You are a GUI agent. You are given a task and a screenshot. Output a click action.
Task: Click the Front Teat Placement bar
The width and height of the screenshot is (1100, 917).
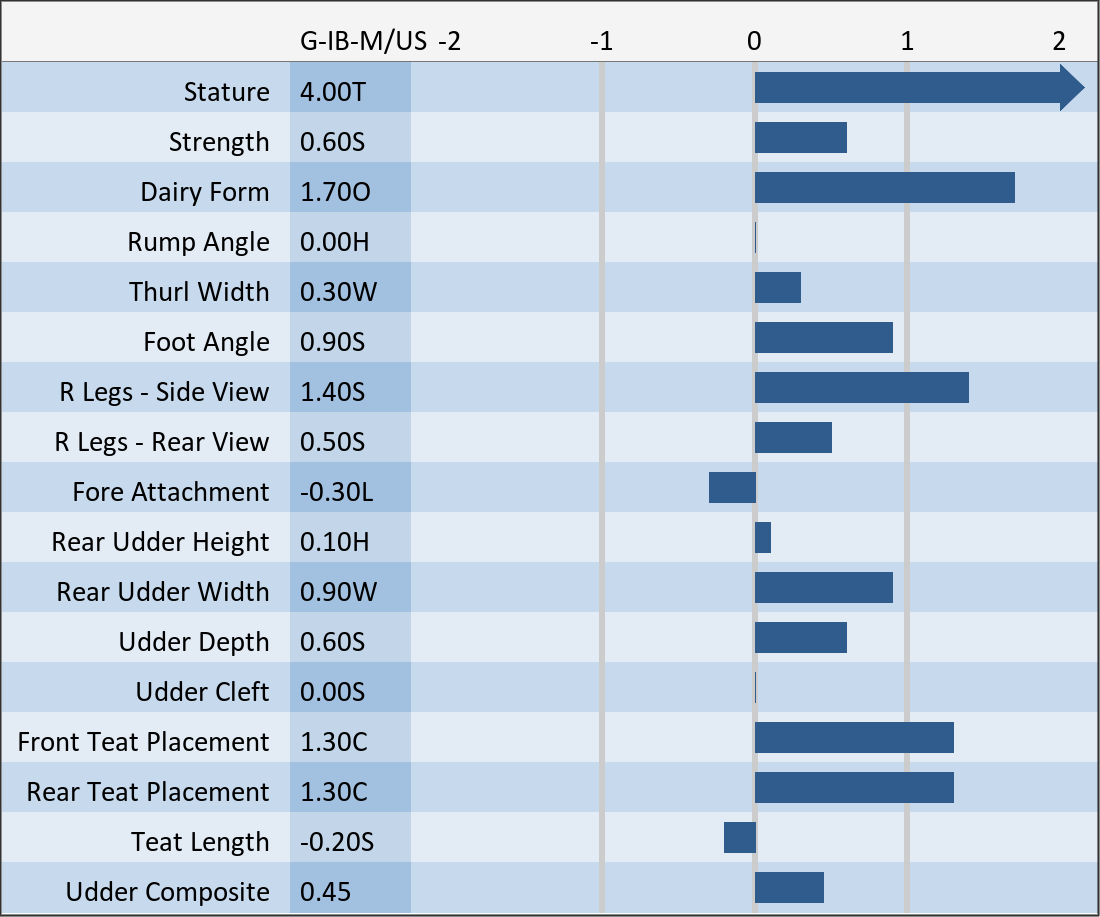click(854, 738)
